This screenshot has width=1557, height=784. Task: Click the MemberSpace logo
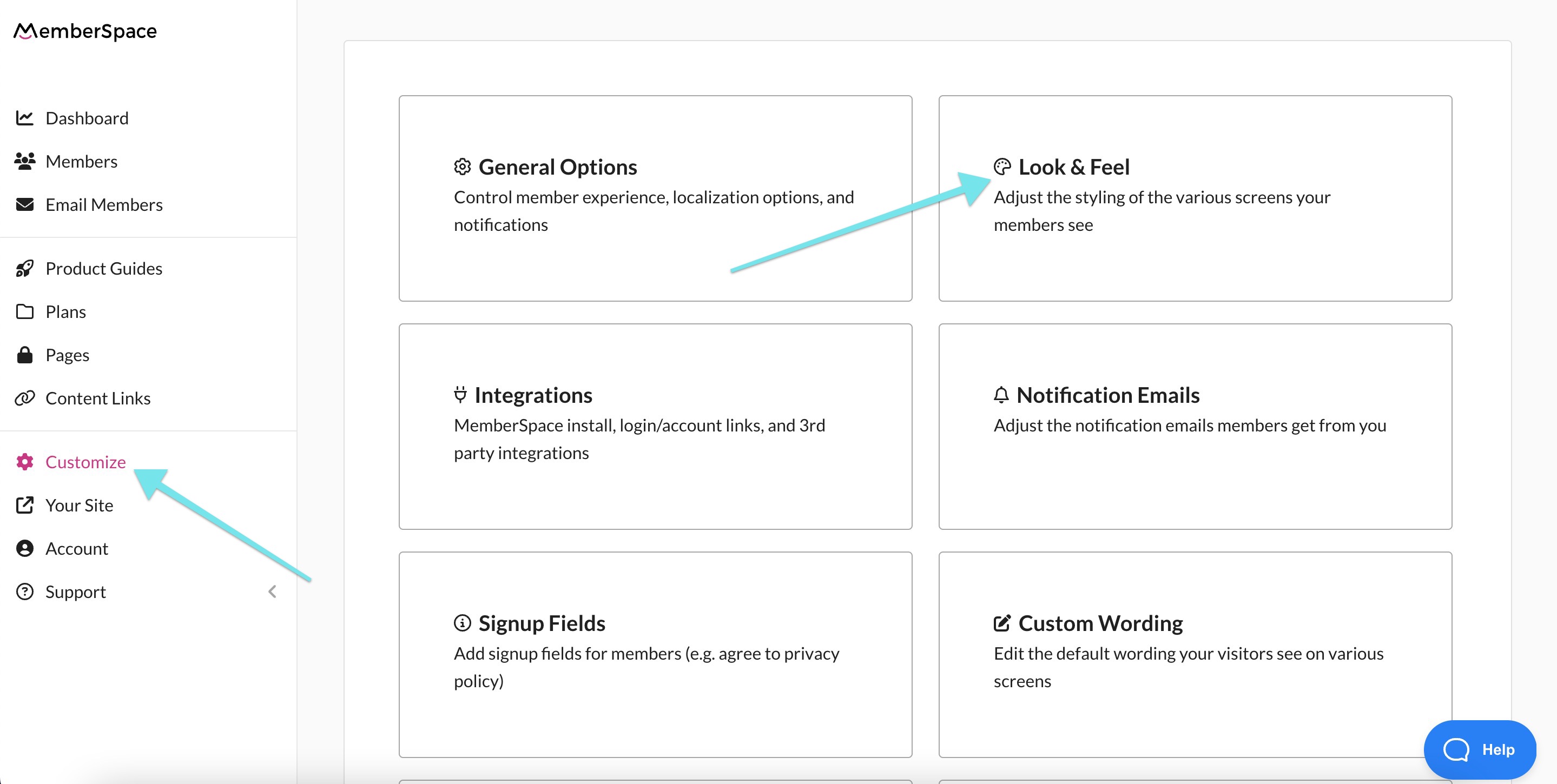[84, 30]
